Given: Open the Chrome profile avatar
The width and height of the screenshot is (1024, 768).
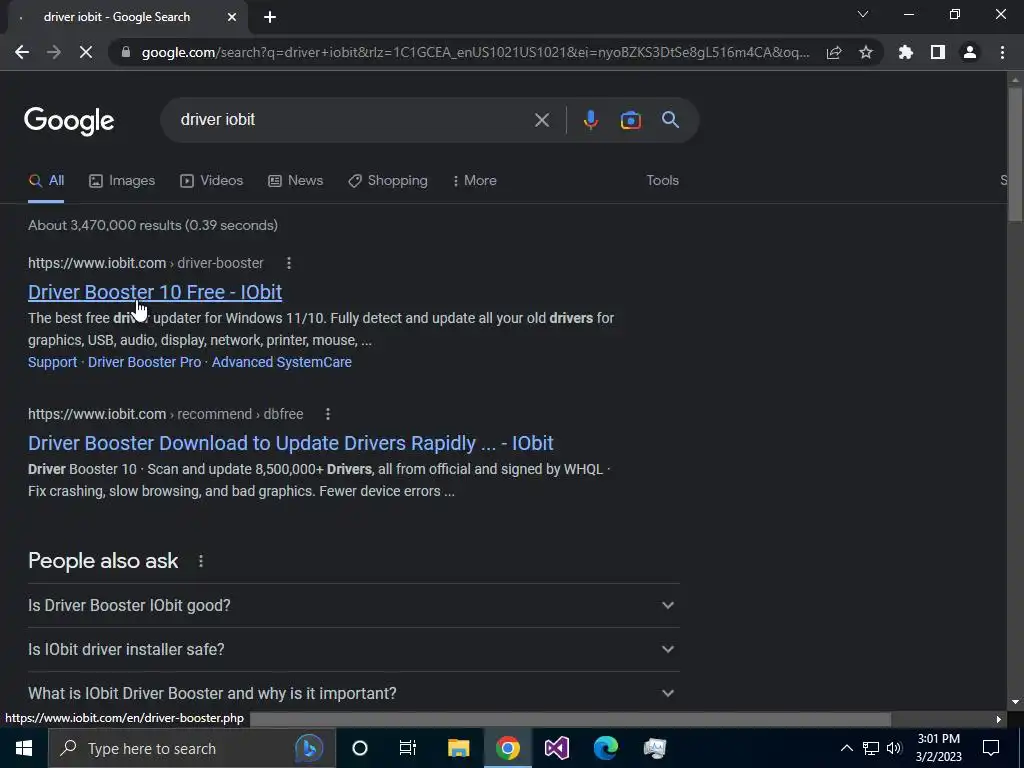Looking at the screenshot, I should [x=970, y=52].
